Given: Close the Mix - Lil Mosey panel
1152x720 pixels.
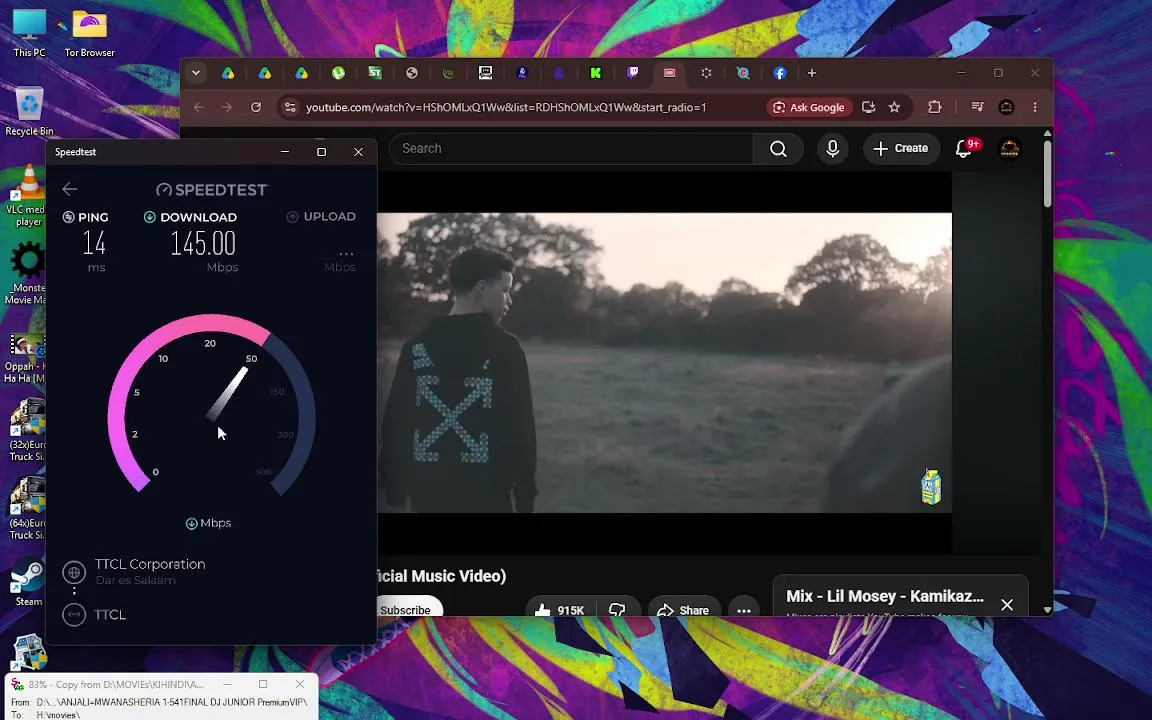Looking at the screenshot, I should pyautogui.click(x=1007, y=605).
